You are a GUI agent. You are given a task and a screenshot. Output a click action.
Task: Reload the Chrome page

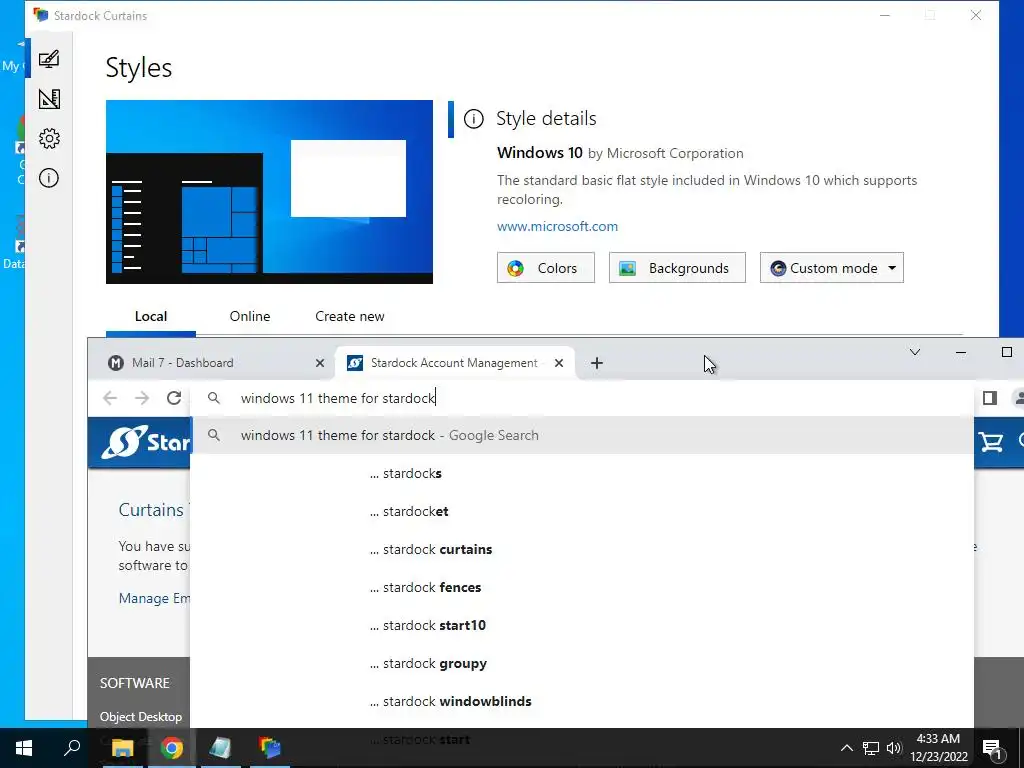174,398
